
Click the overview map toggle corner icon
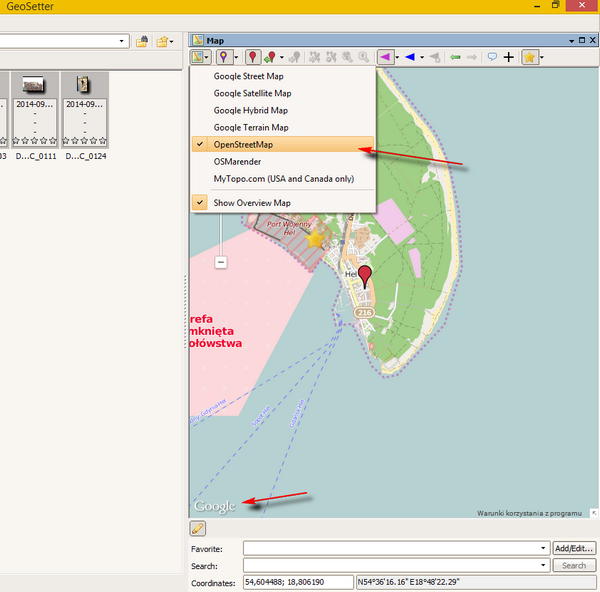(x=594, y=513)
